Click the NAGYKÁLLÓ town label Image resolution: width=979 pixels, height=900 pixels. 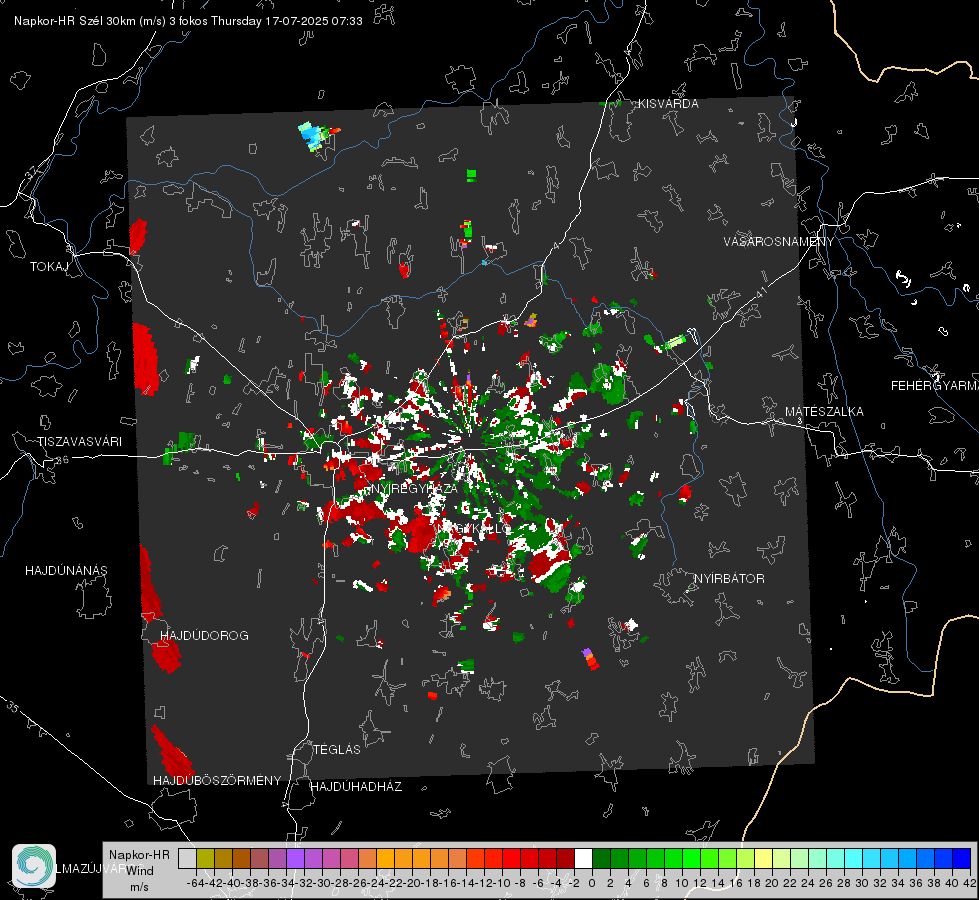pos(473,528)
